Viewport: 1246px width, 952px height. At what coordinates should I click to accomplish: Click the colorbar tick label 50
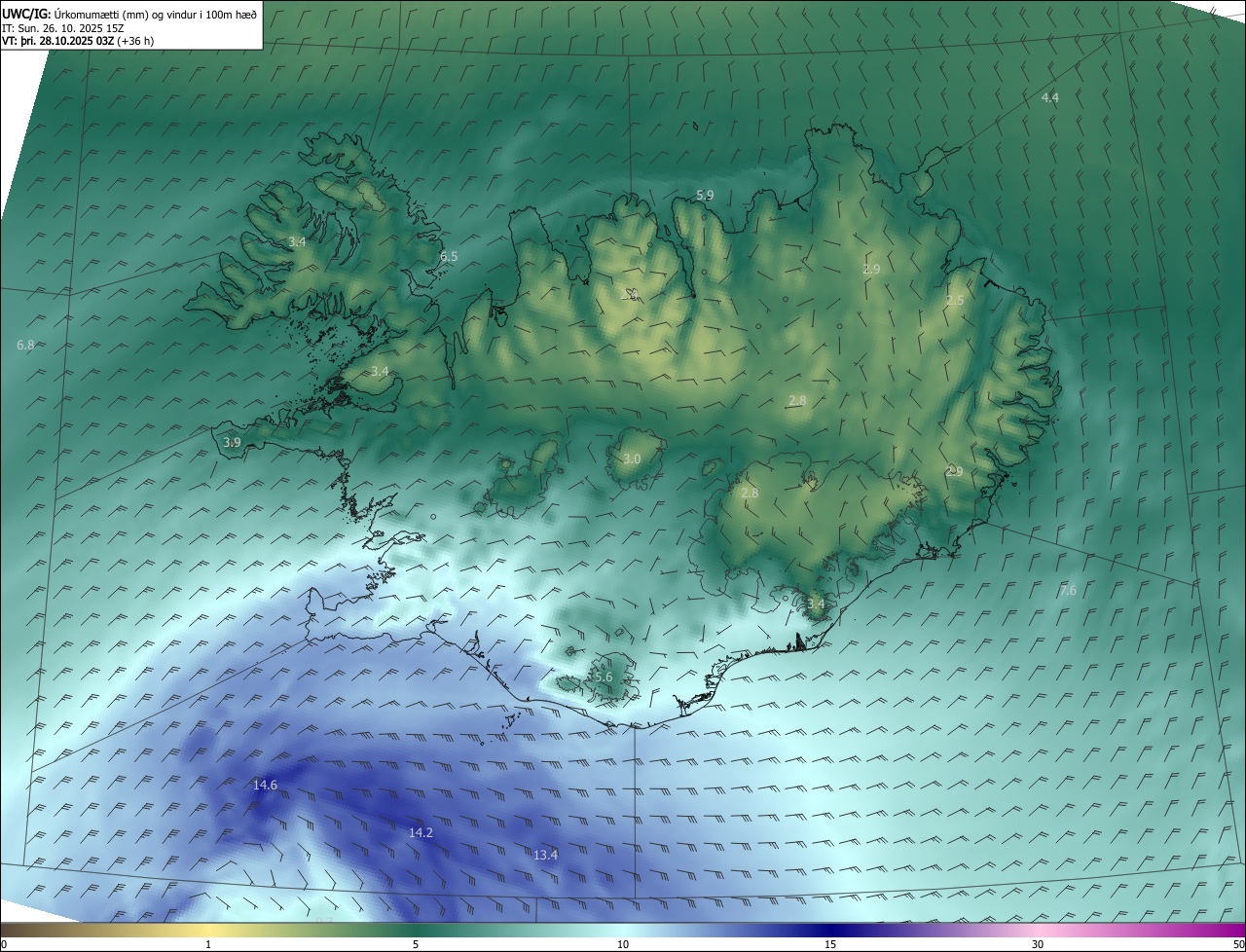tap(1238, 944)
